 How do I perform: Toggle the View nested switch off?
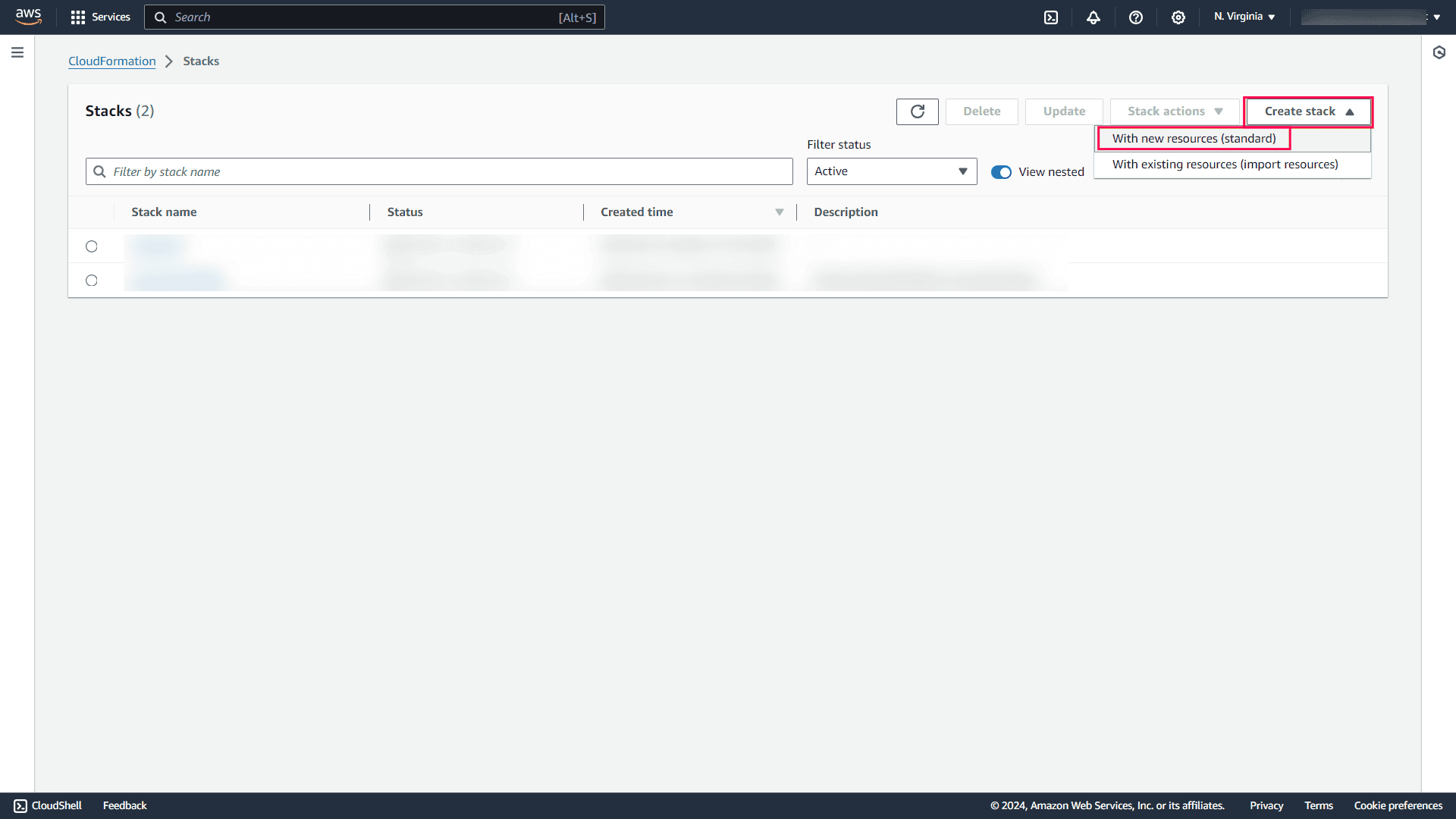tap(1001, 172)
